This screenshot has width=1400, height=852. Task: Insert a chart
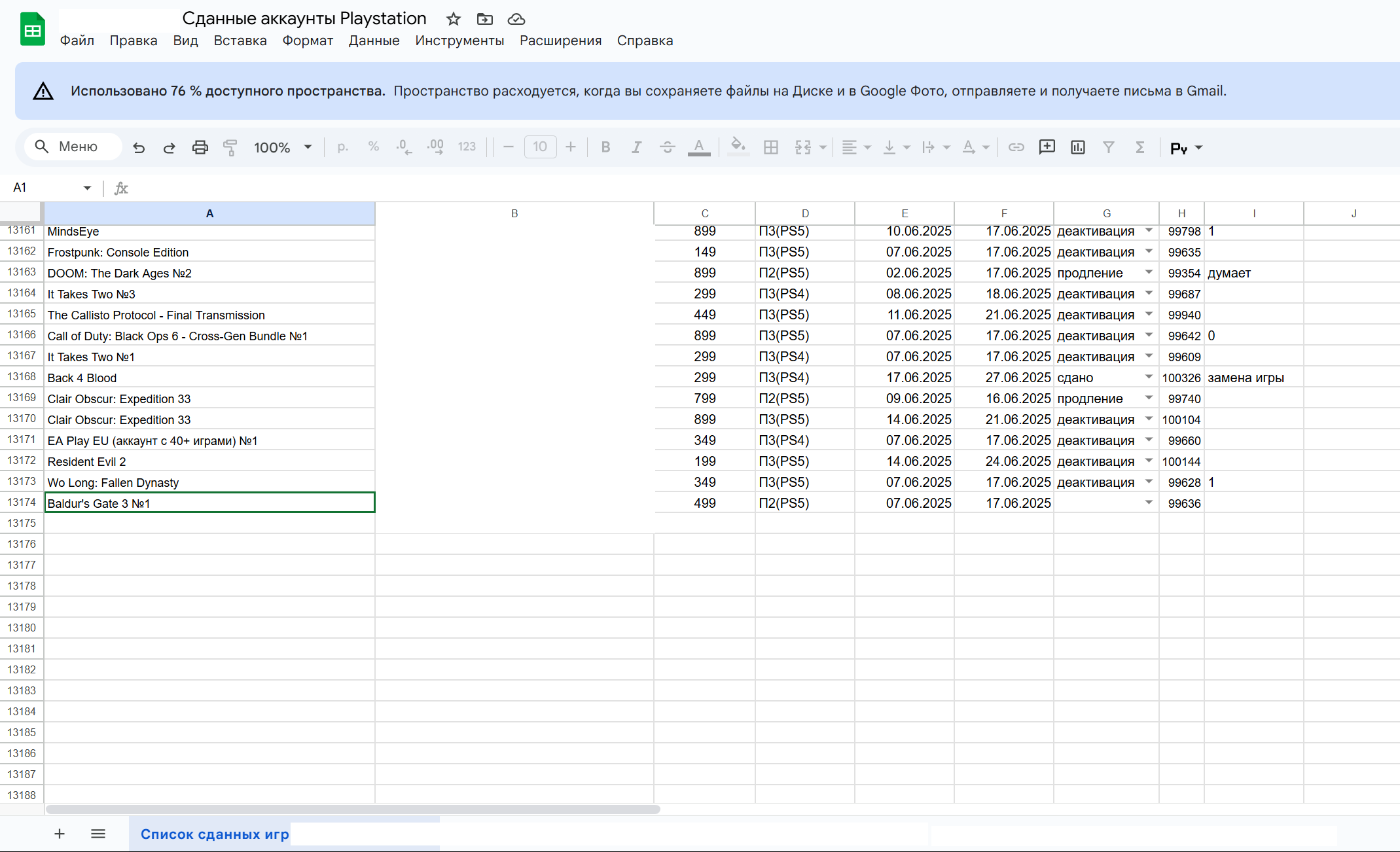(x=1078, y=147)
